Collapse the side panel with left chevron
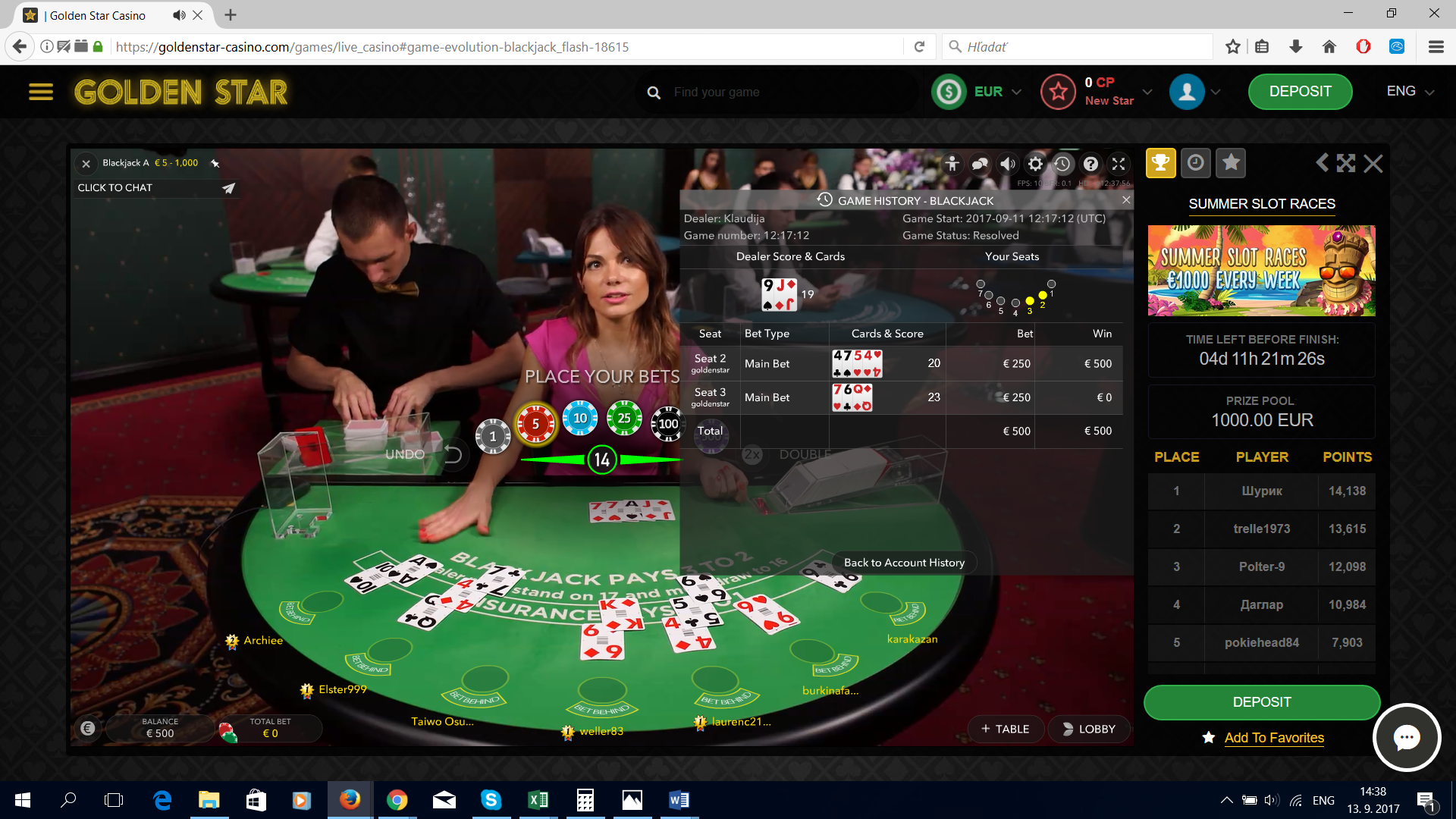The height and width of the screenshot is (819, 1456). point(1322,163)
